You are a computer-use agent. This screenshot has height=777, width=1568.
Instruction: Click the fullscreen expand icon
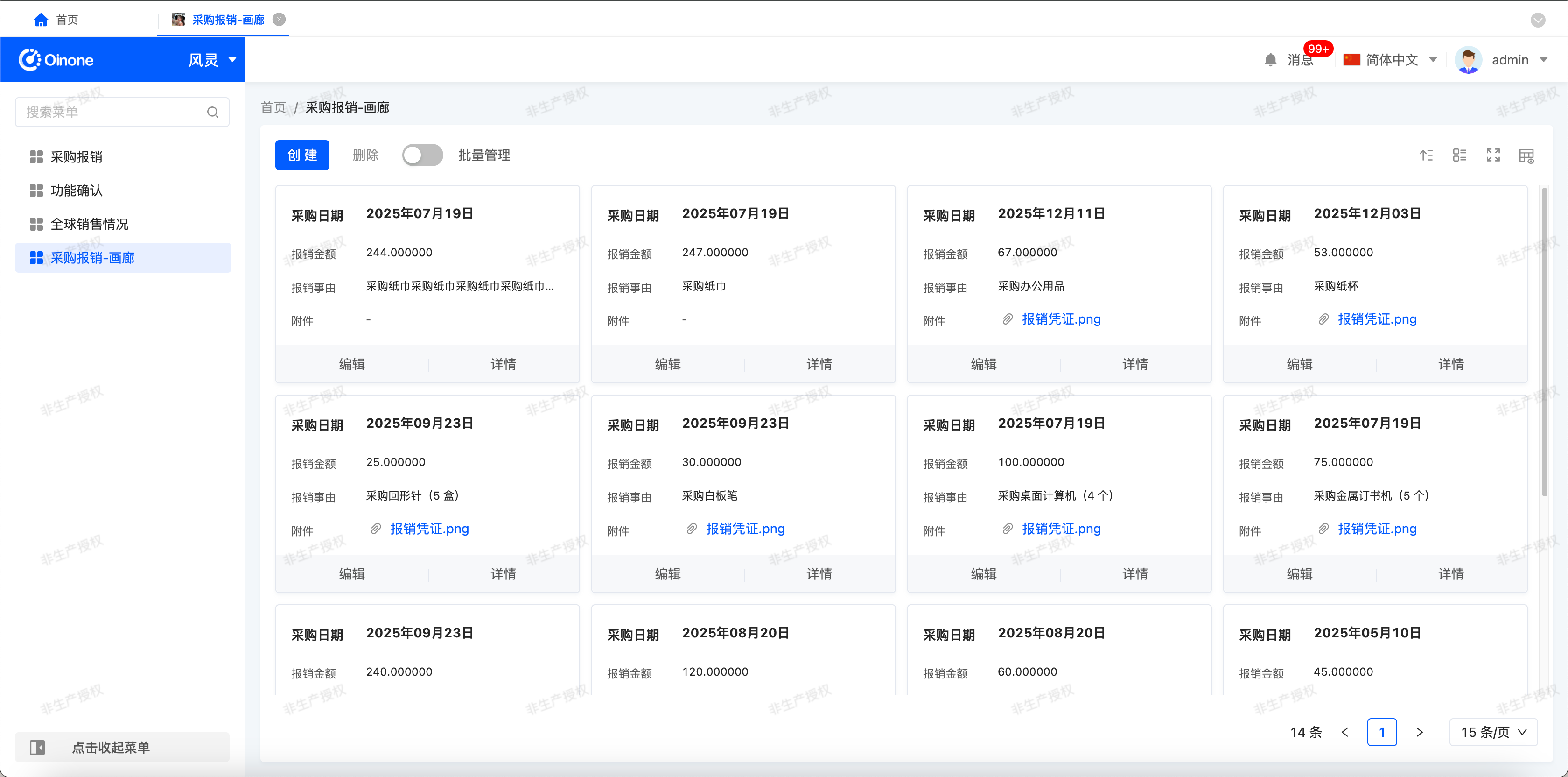[1493, 155]
